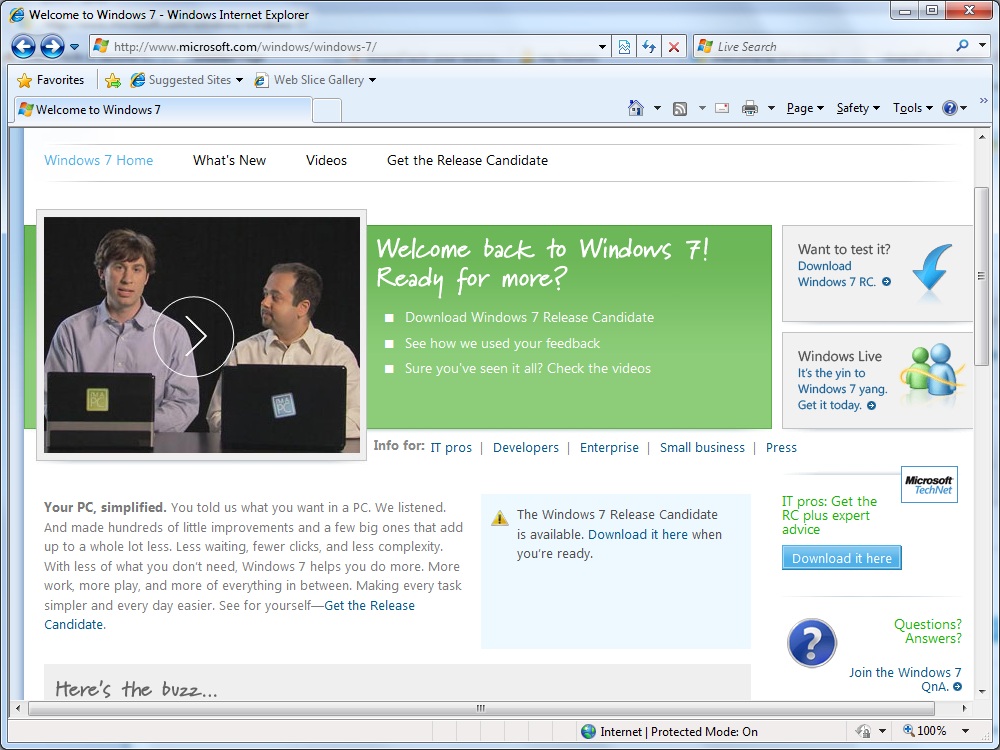Open Enterprise info link
The width and height of the screenshot is (1000, 750).
pyautogui.click(x=609, y=447)
